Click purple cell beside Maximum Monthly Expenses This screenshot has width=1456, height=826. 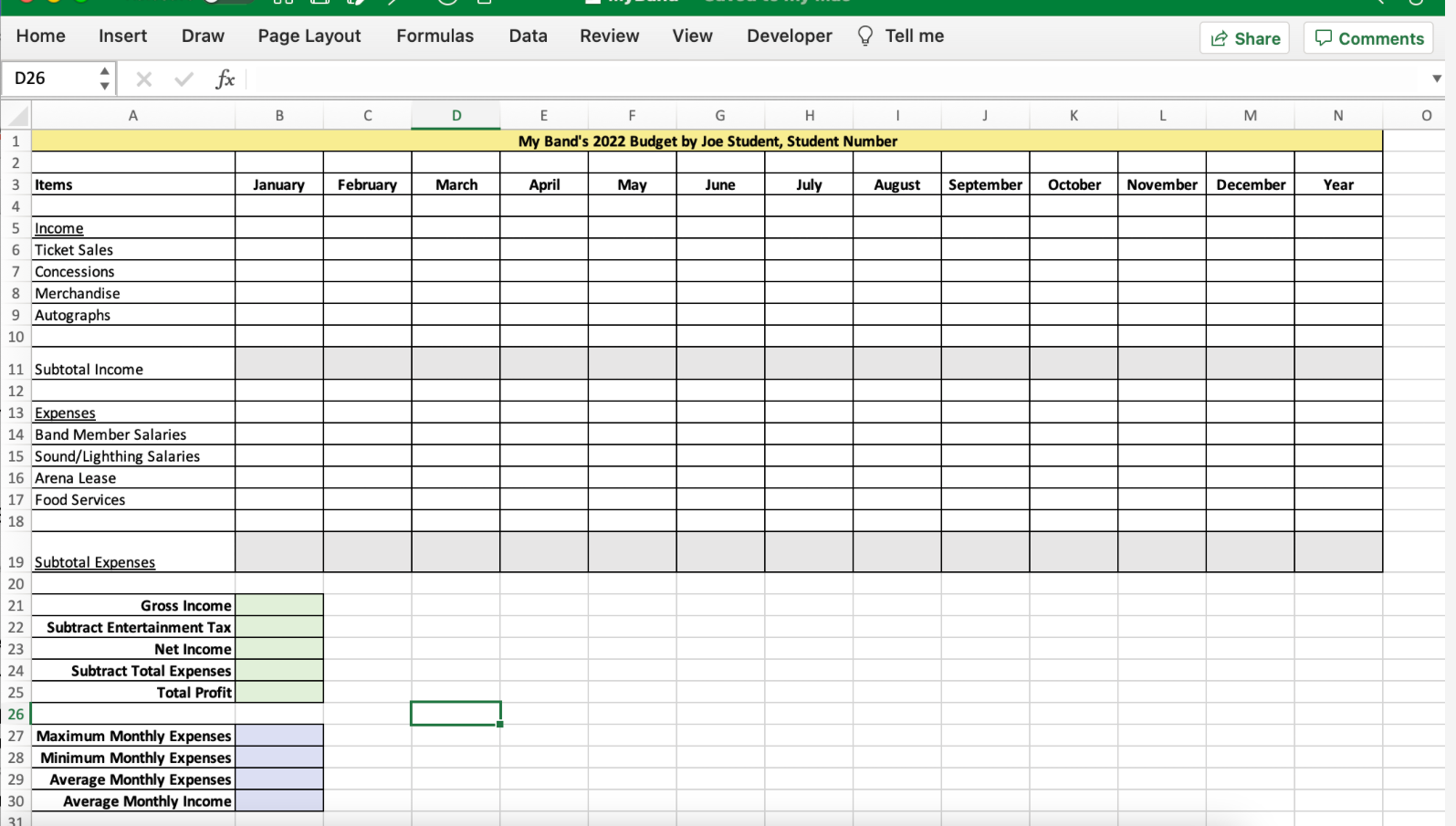pyautogui.click(x=279, y=736)
